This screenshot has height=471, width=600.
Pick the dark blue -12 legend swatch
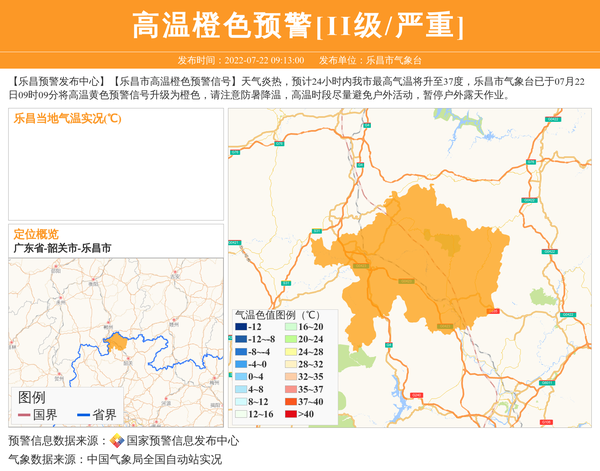[x=241, y=327]
